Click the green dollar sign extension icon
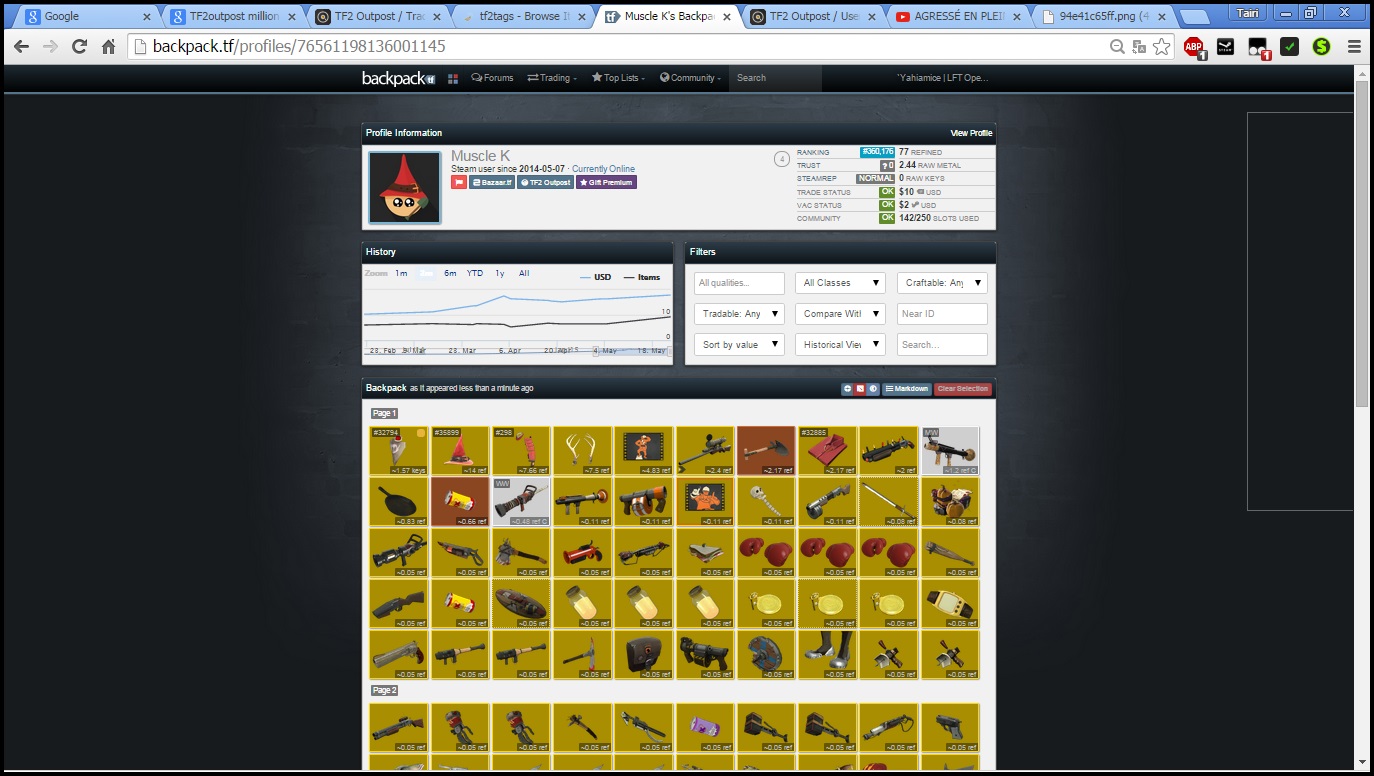The height and width of the screenshot is (776, 1374). 1321,46
